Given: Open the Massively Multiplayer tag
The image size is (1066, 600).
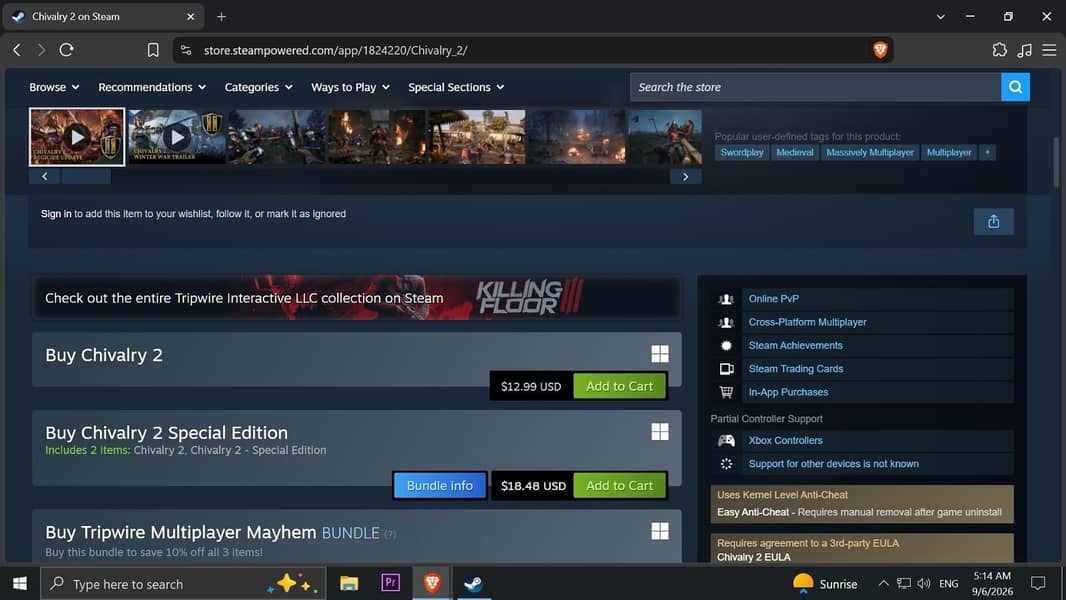Looking at the screenshot, I should point(870,152).
